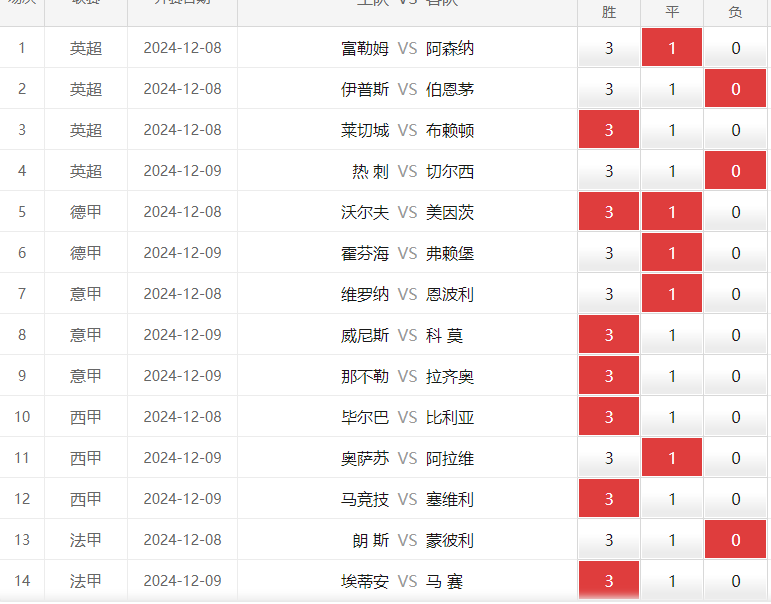771x604 pixels.
Task: Select win 3 for 维罗纳 VS 恩波利
Action: (x=609, y=293)
